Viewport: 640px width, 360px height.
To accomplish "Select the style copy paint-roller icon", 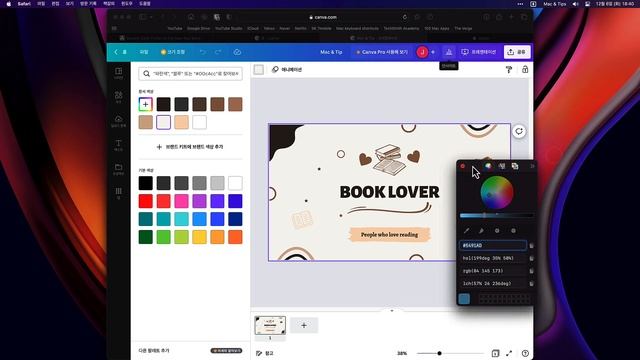I will pyautogui.click(x=509, y=70).
